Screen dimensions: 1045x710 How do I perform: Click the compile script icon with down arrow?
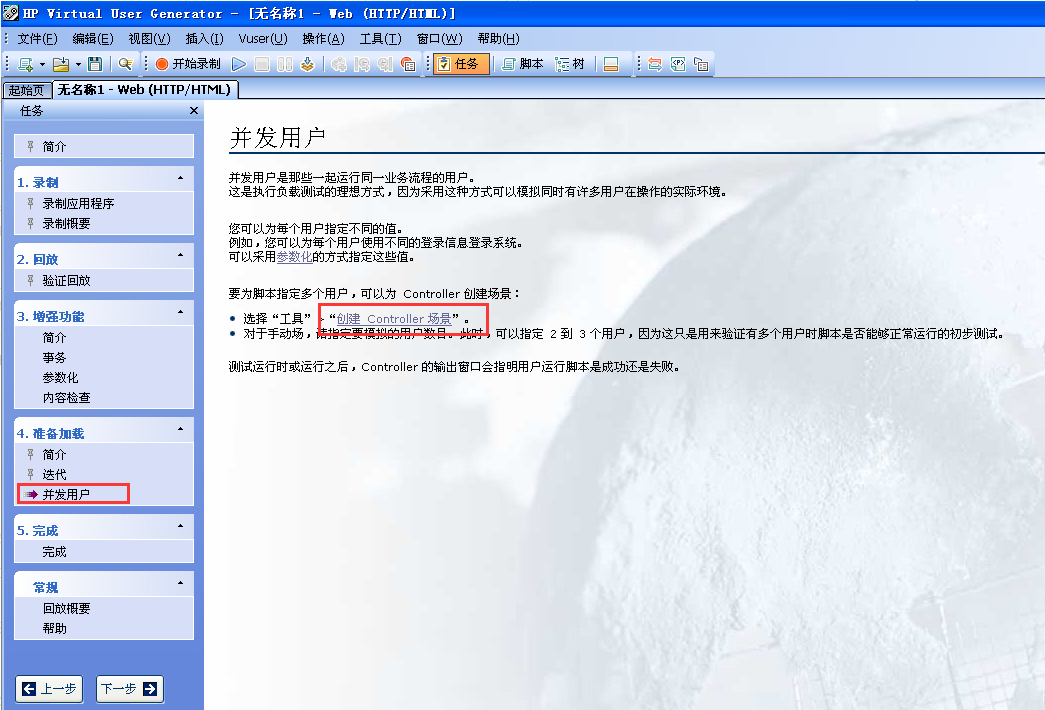click(x=307, y=64)
